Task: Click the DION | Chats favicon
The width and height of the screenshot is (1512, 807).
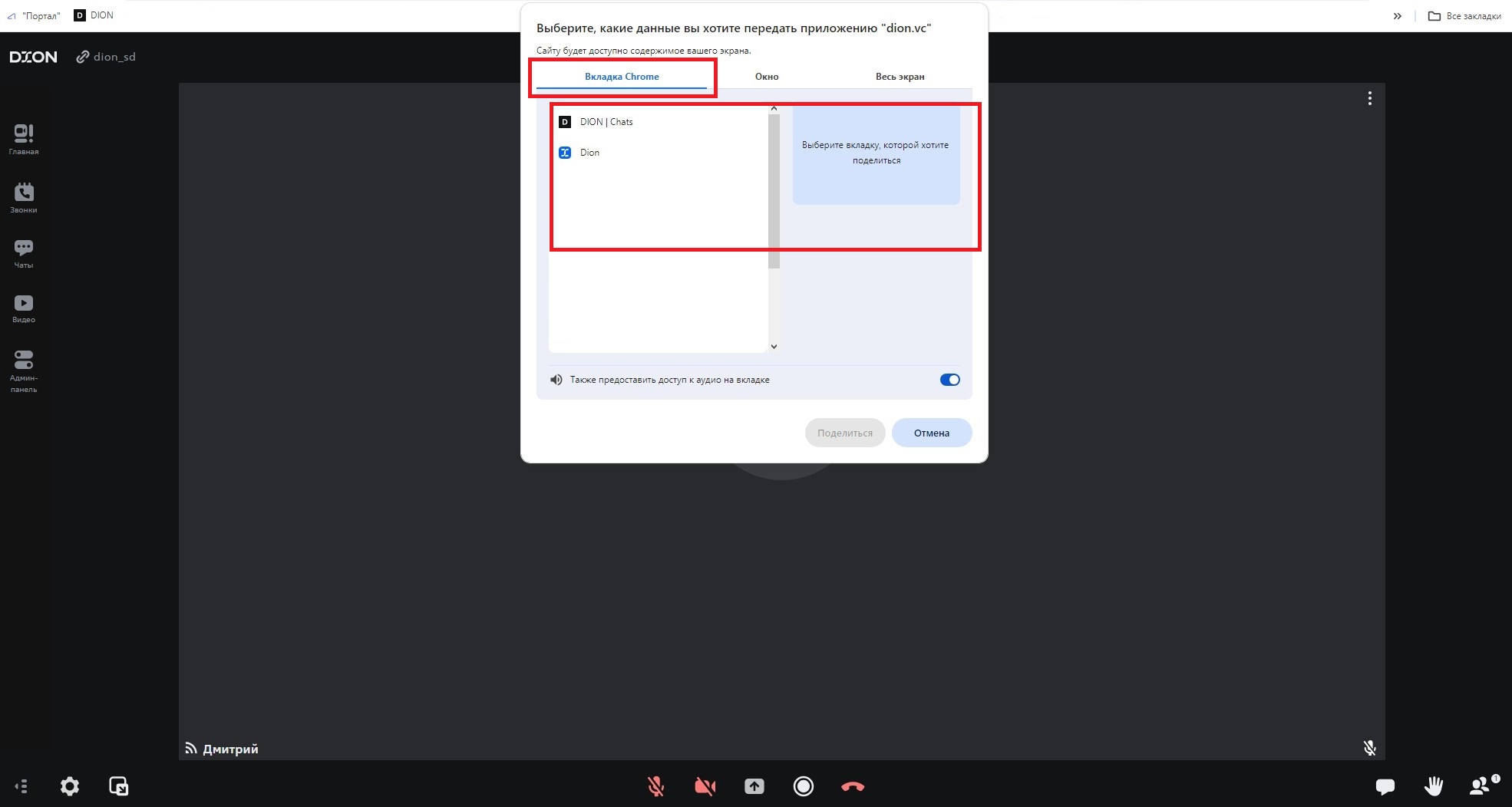Action: click(x=565, y=122)
